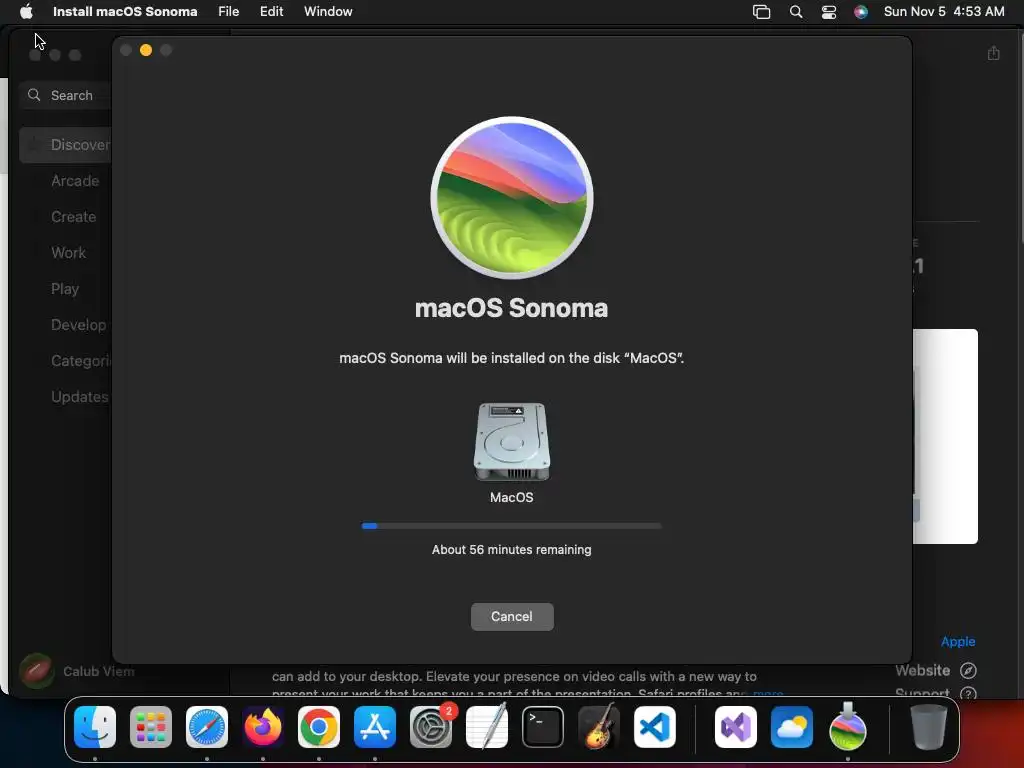Screen dimensions: 1024x768
Task: Open the Install macOS Sonoma app menu
Action: [x=125, y=11]
